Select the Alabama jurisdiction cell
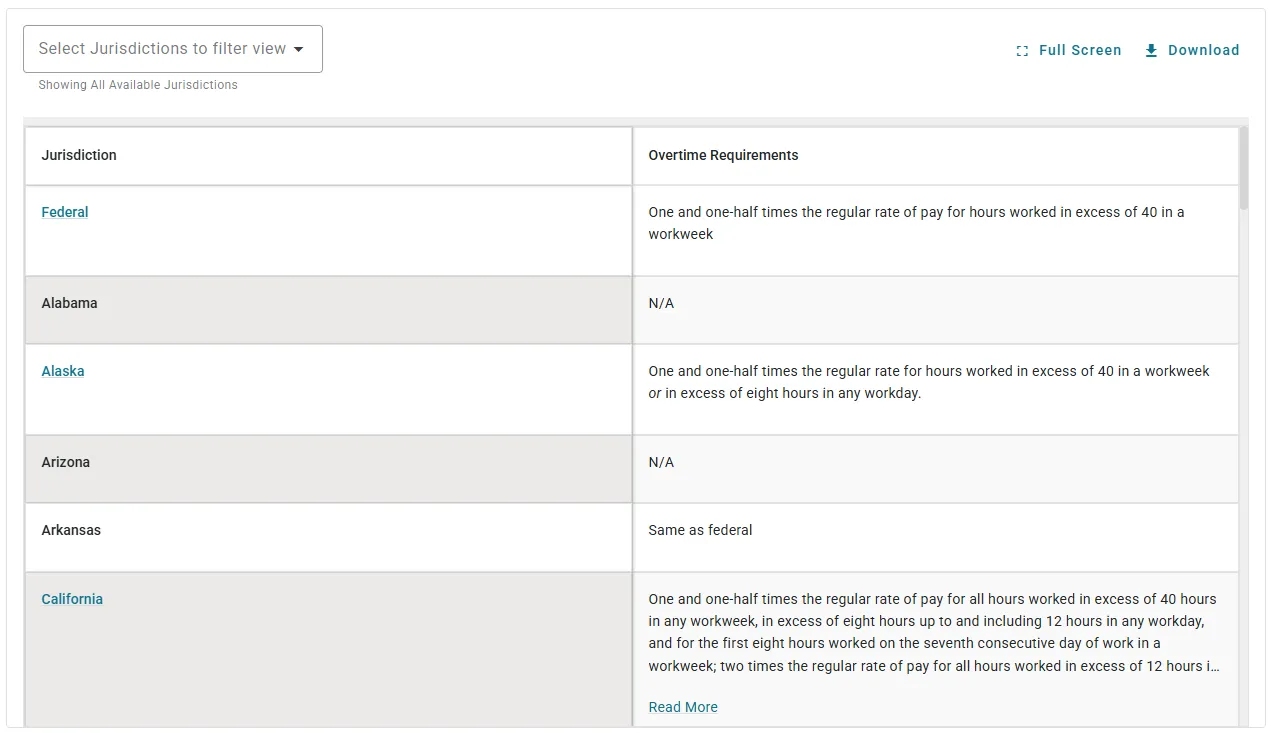Image resolution: width=1271 pixels, height=733 pixels. [x=70, y=303]
